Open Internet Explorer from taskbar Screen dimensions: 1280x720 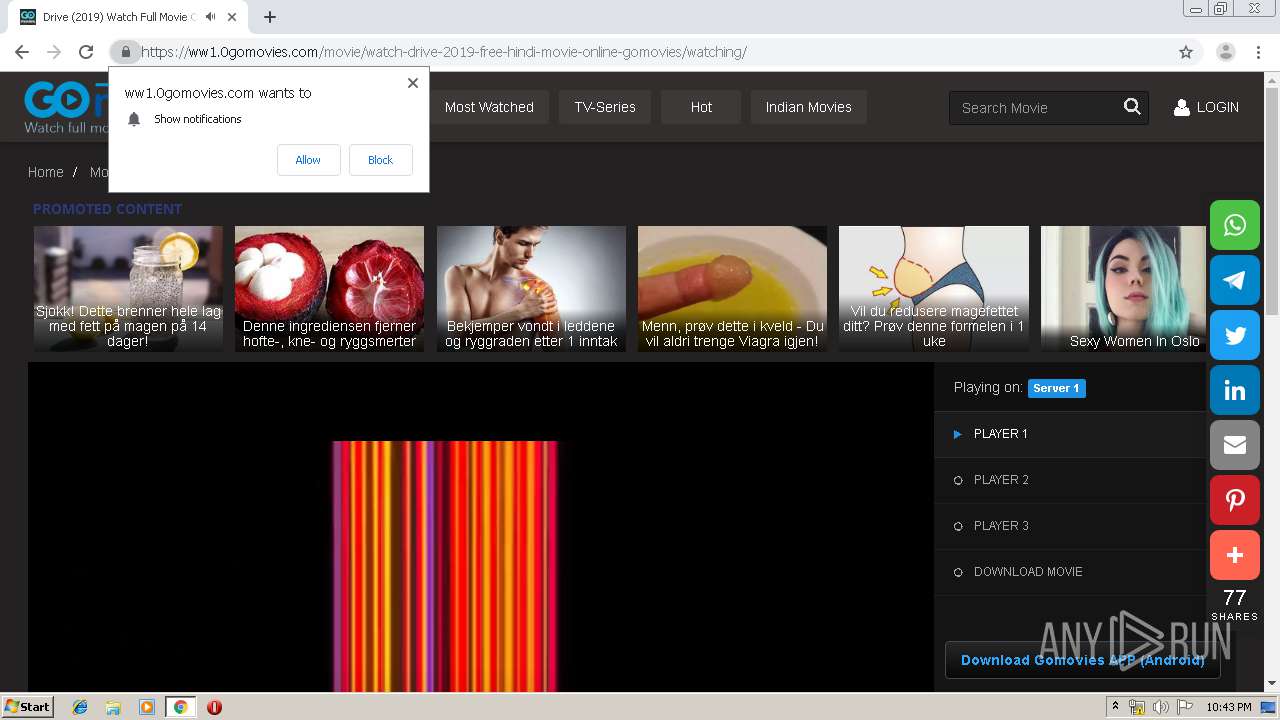[80, 707]
